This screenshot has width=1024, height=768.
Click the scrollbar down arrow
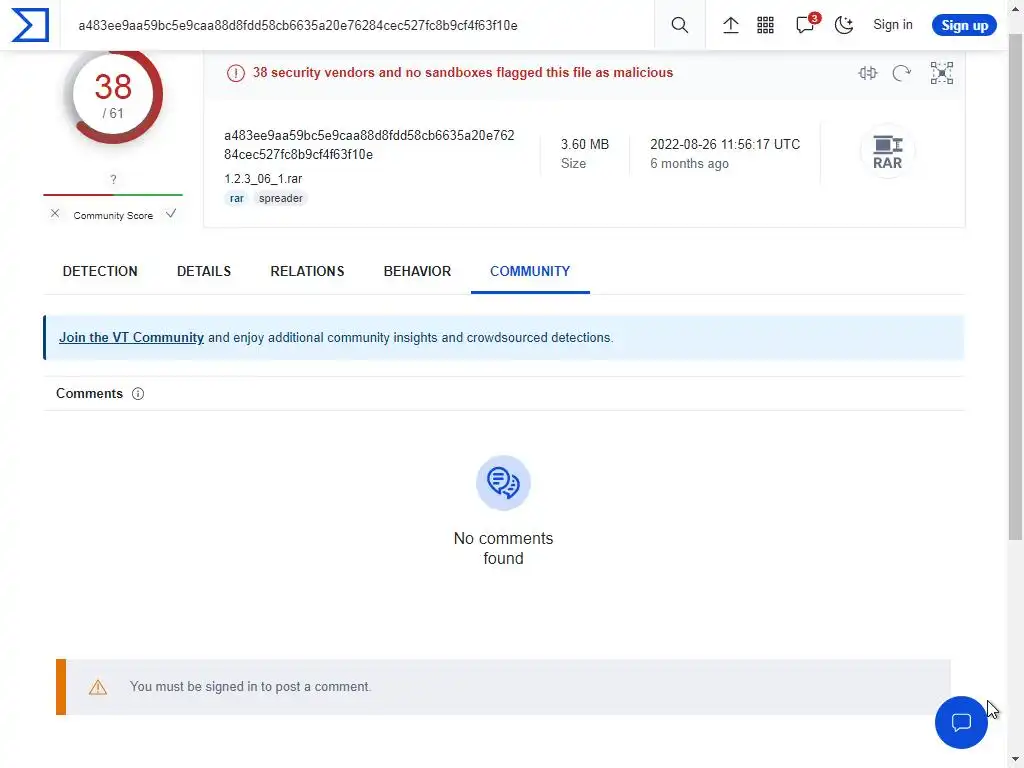click(1015, 761)
